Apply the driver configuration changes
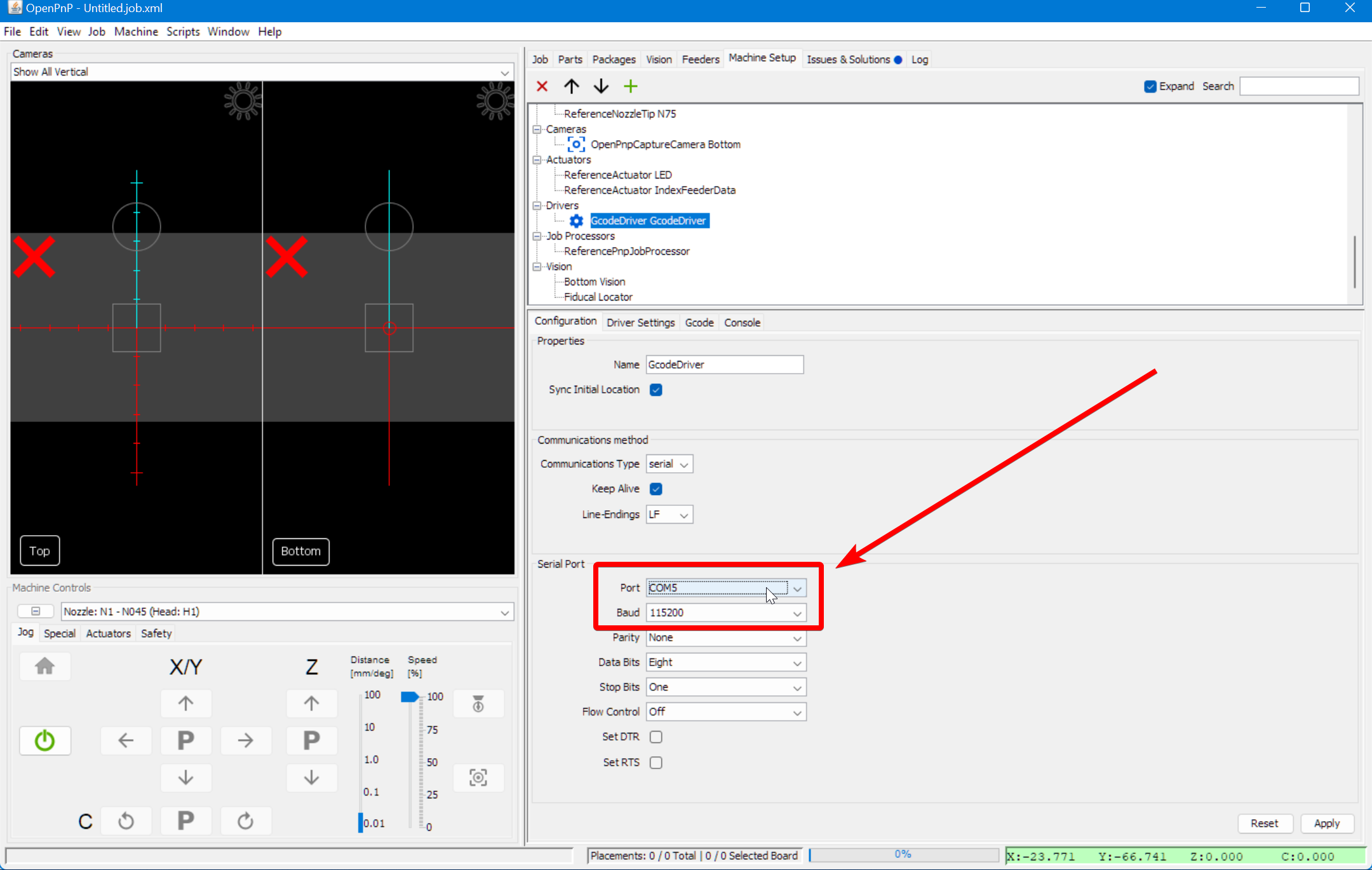 coord(1327,823)
